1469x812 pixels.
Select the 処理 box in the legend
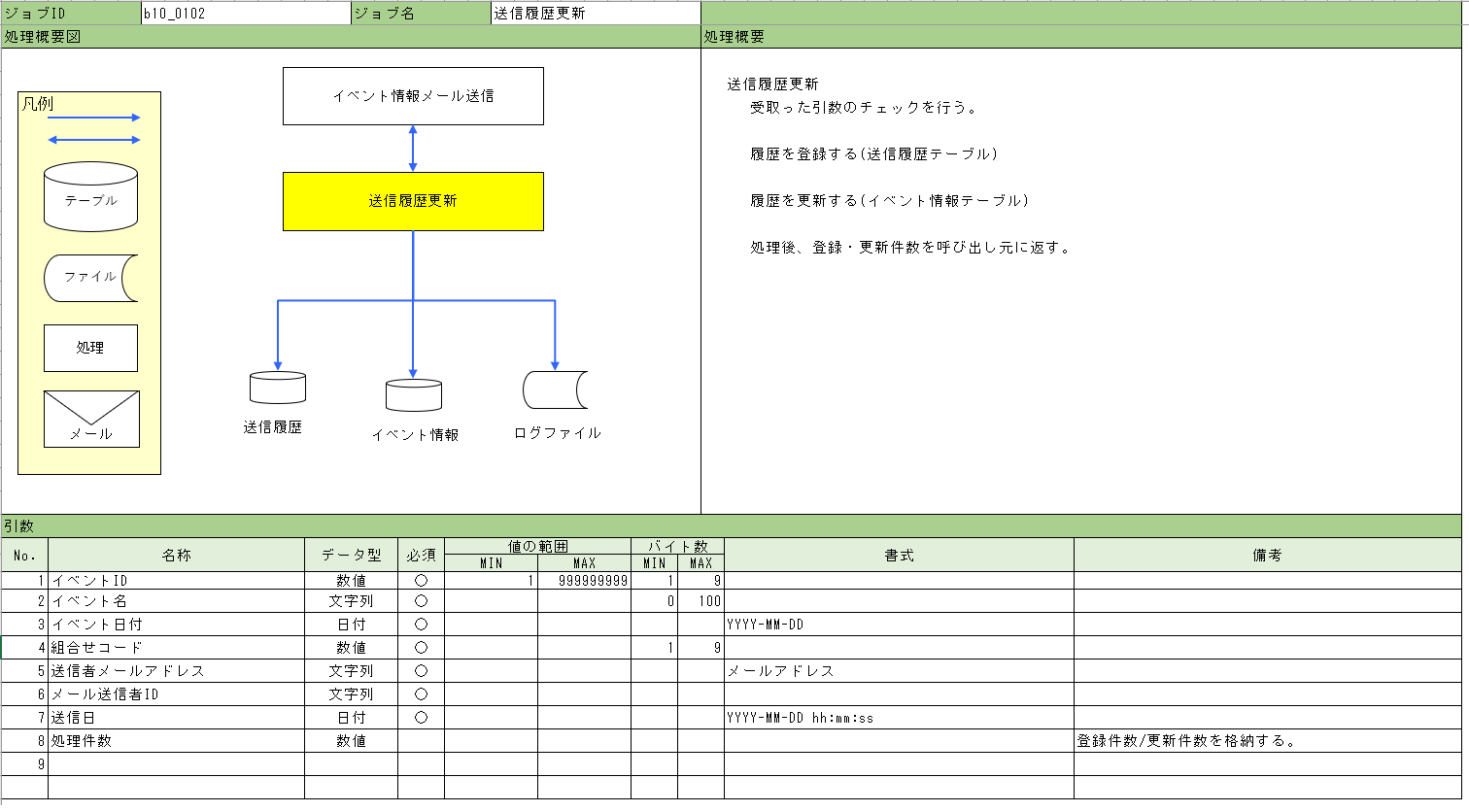tap(90, 348)
